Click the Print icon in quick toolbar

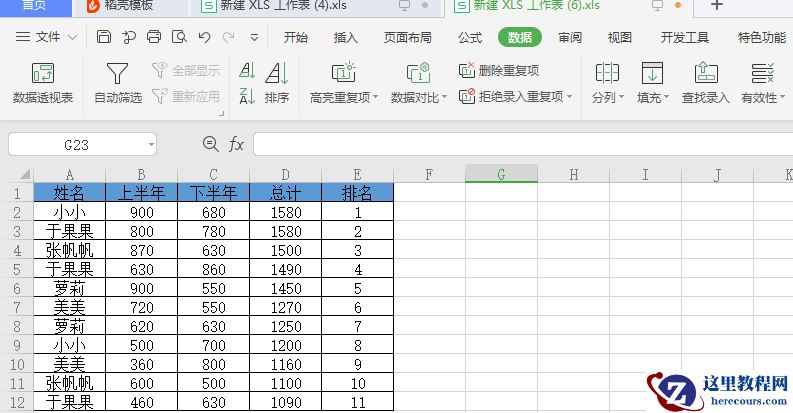click(154, 37)
